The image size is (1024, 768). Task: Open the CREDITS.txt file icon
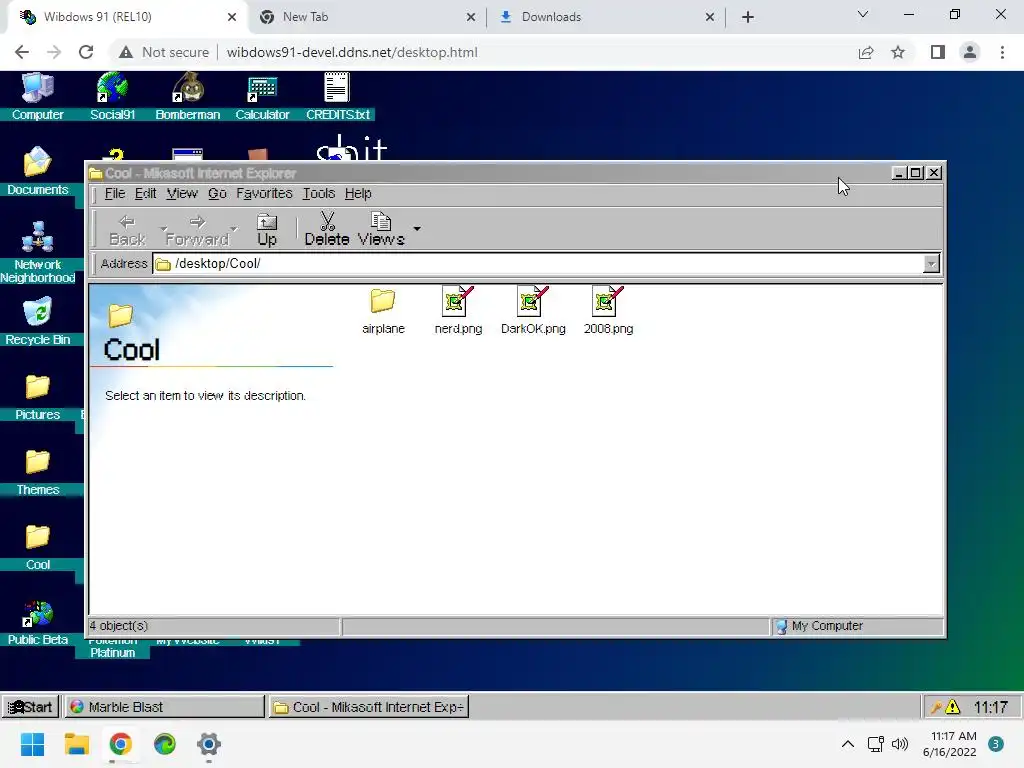pyautogui.click(x=338, y=95)
